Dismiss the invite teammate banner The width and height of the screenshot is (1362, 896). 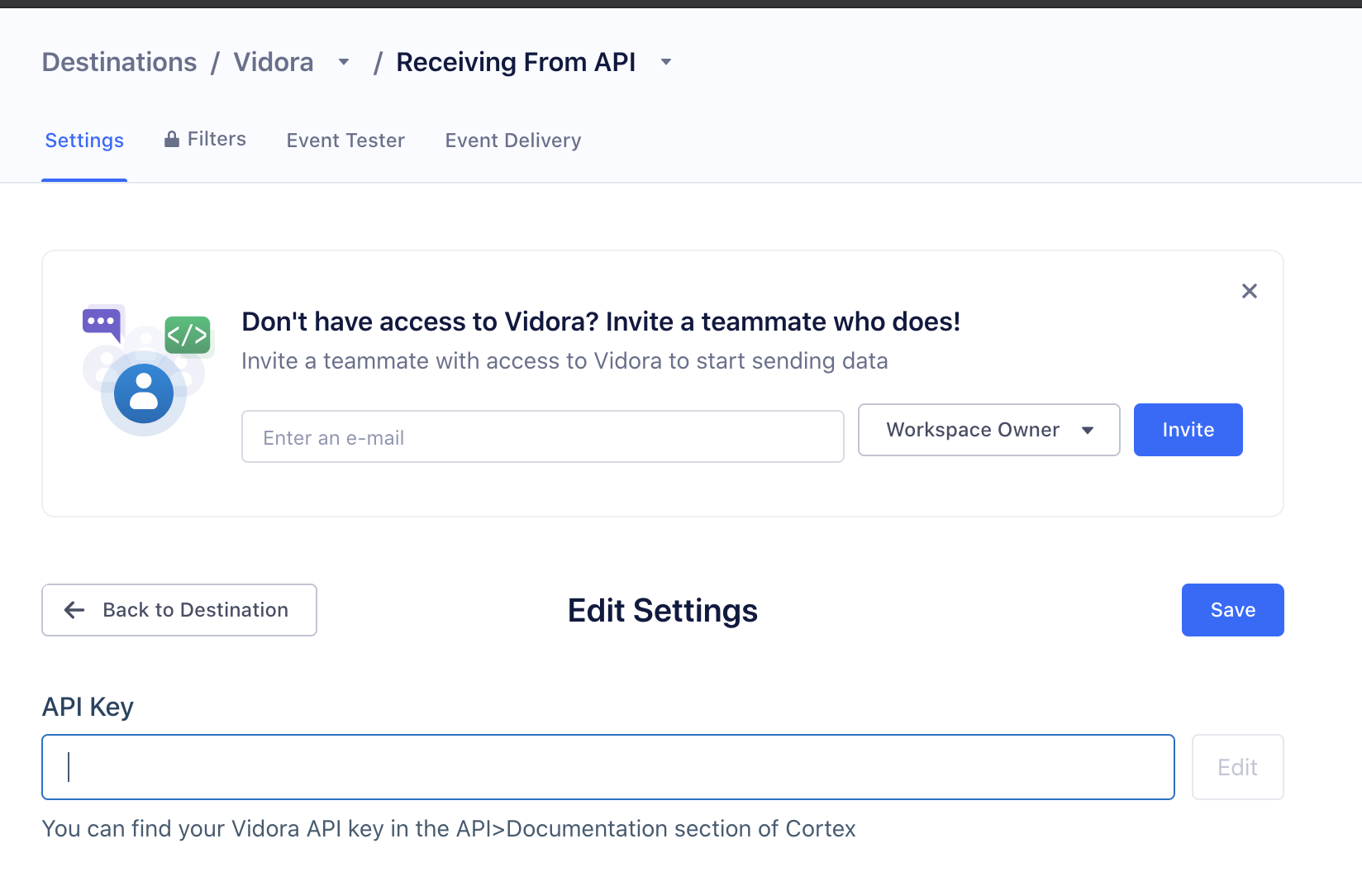pos(1249,291)
